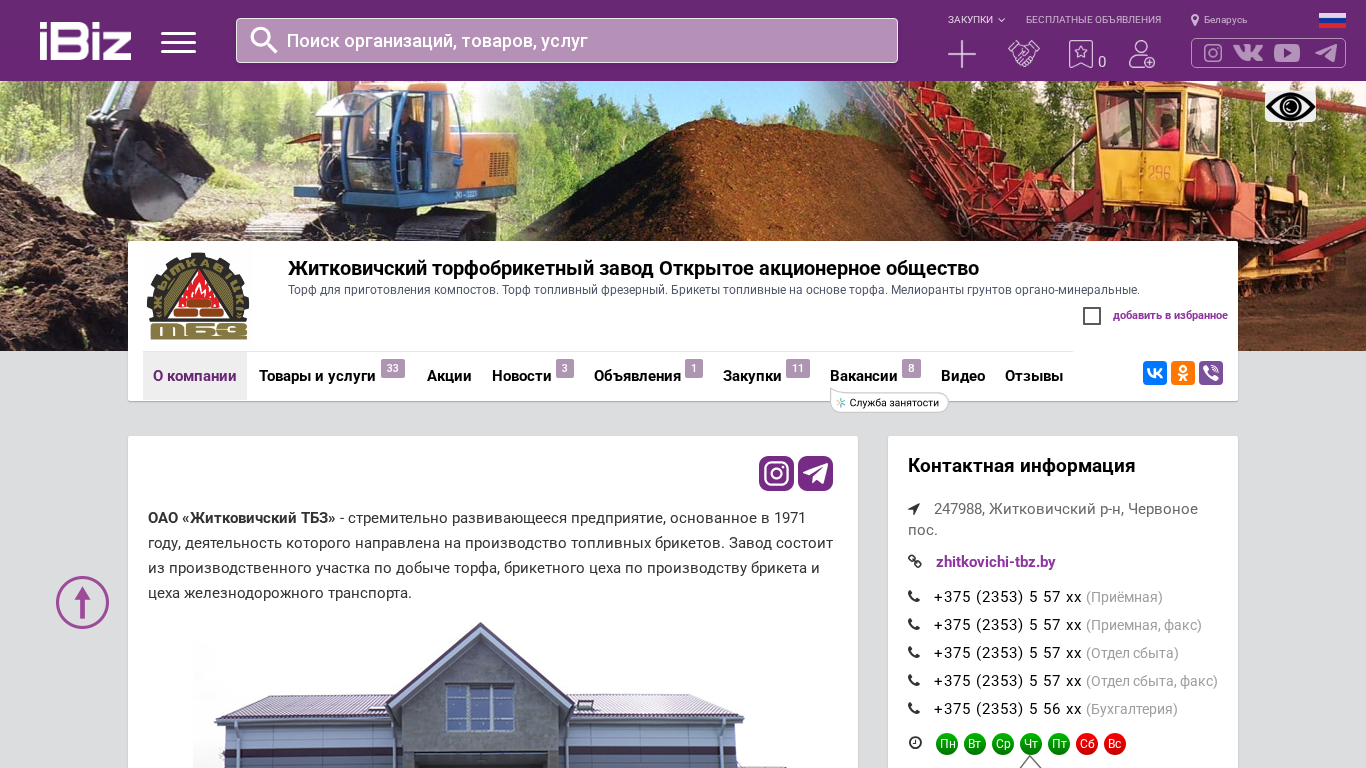Switch language via the Russian flag
This screenshot has width=1366, height=768.
pyautogui.click(x=1332, y=20)
